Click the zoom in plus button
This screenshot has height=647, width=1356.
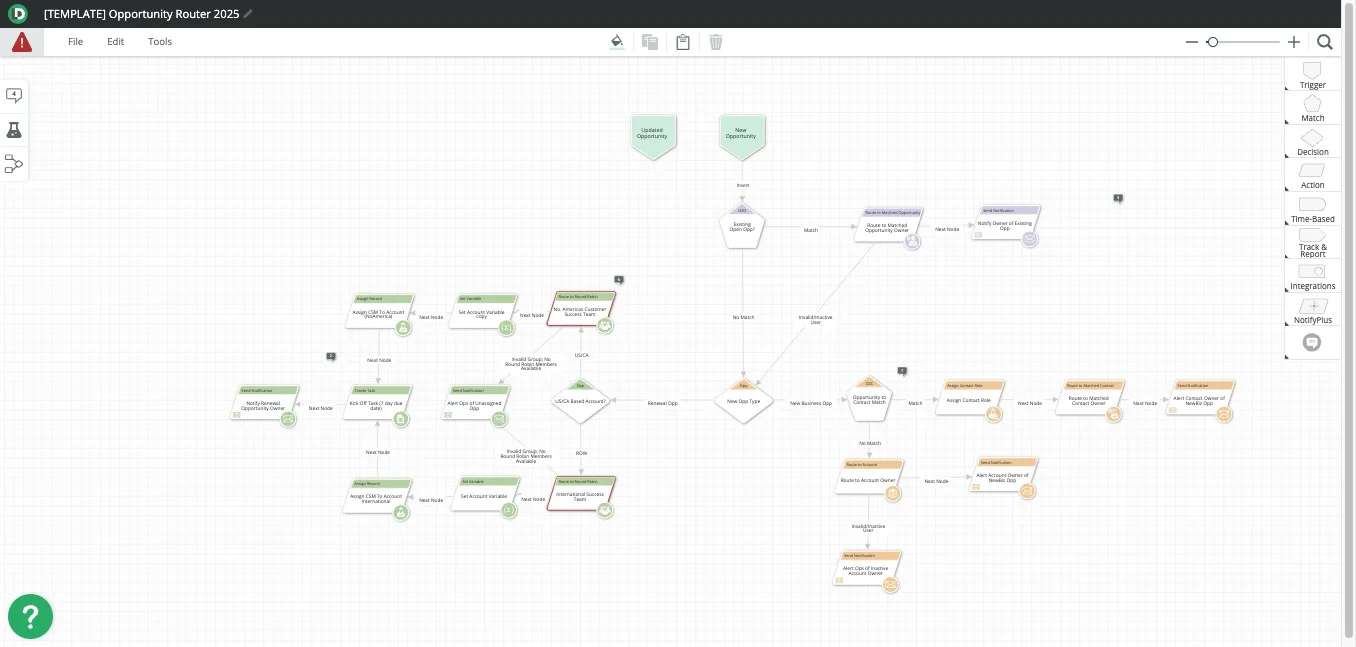click(x=1294, y=42)
